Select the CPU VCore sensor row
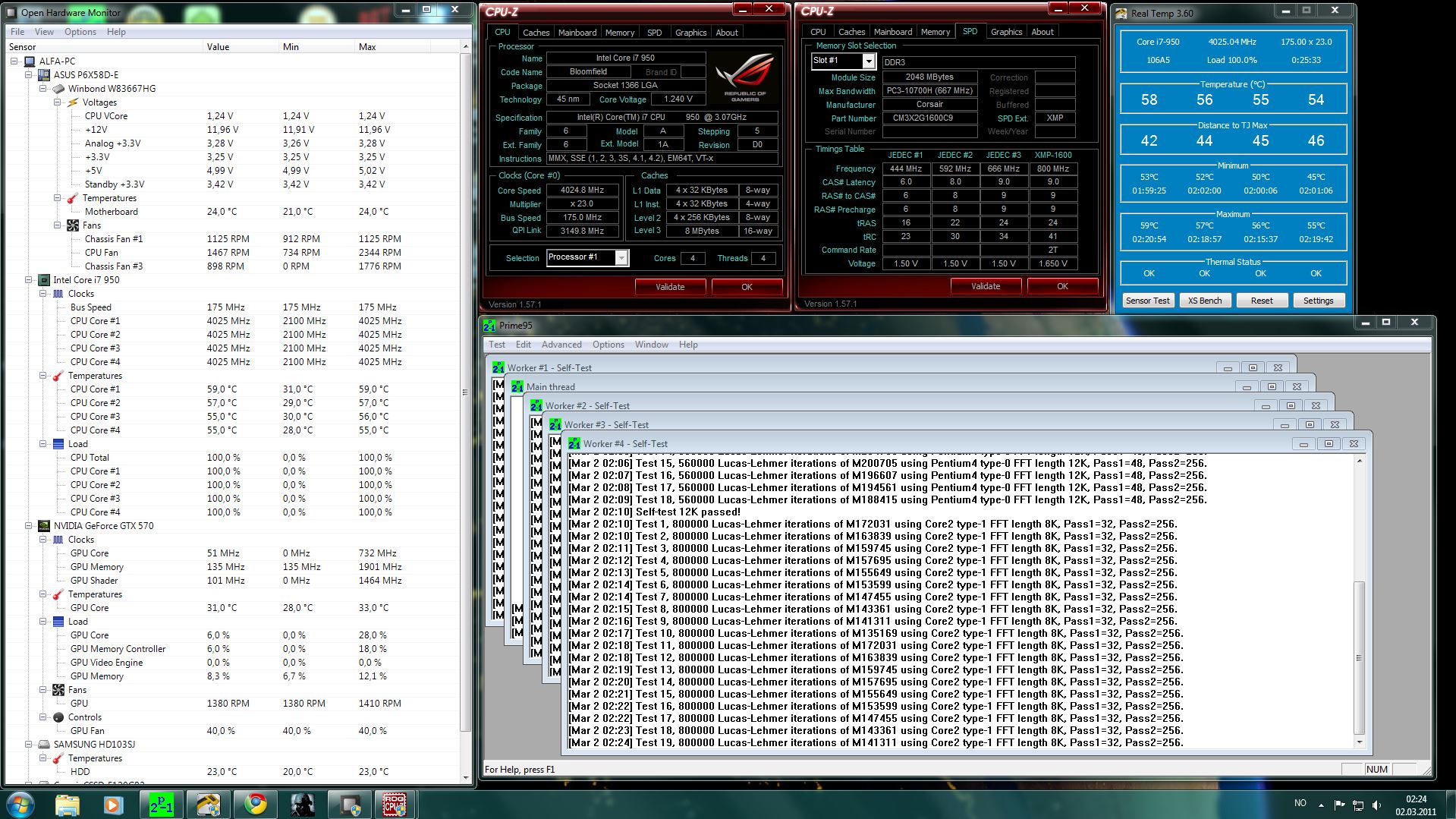Screen dimensions: 1456x819 [232, 116]
